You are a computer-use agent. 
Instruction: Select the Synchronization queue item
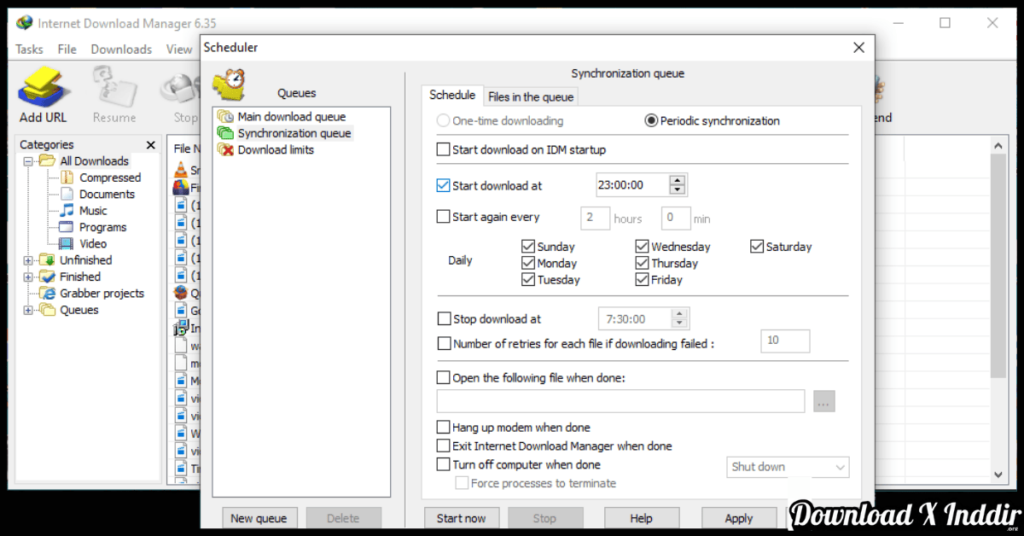coord(294,133)
